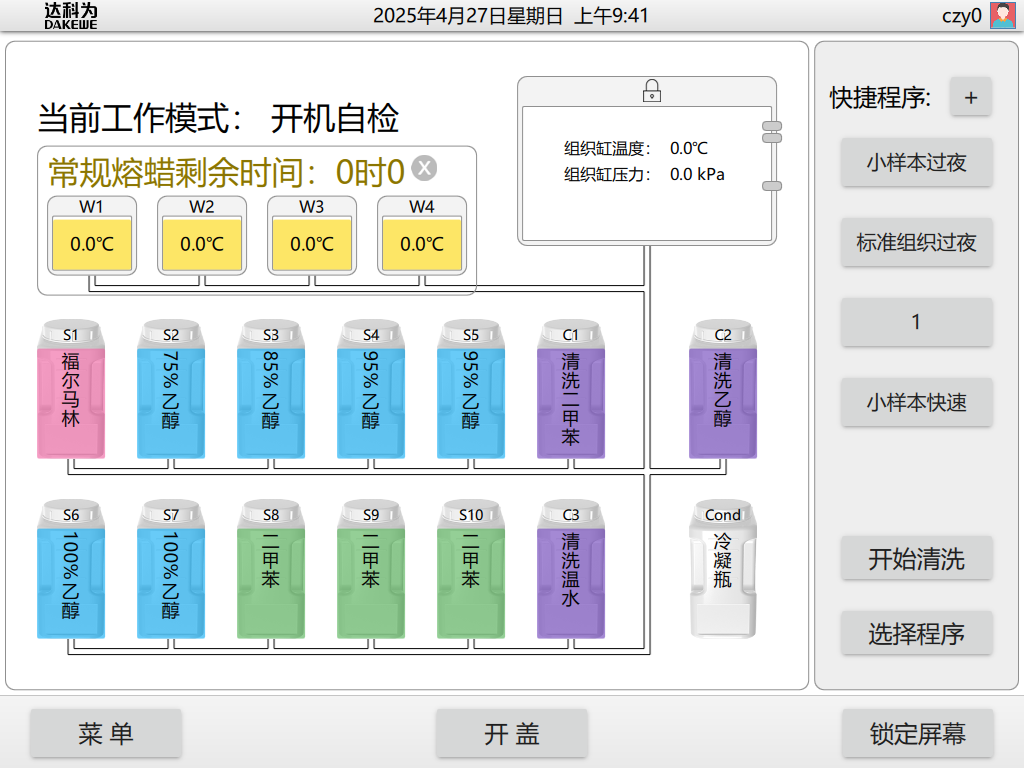The width and height of the screenshot is (1024, 768).
Task: Tap the W4 wax bath tank
Action: coord(421,236)
